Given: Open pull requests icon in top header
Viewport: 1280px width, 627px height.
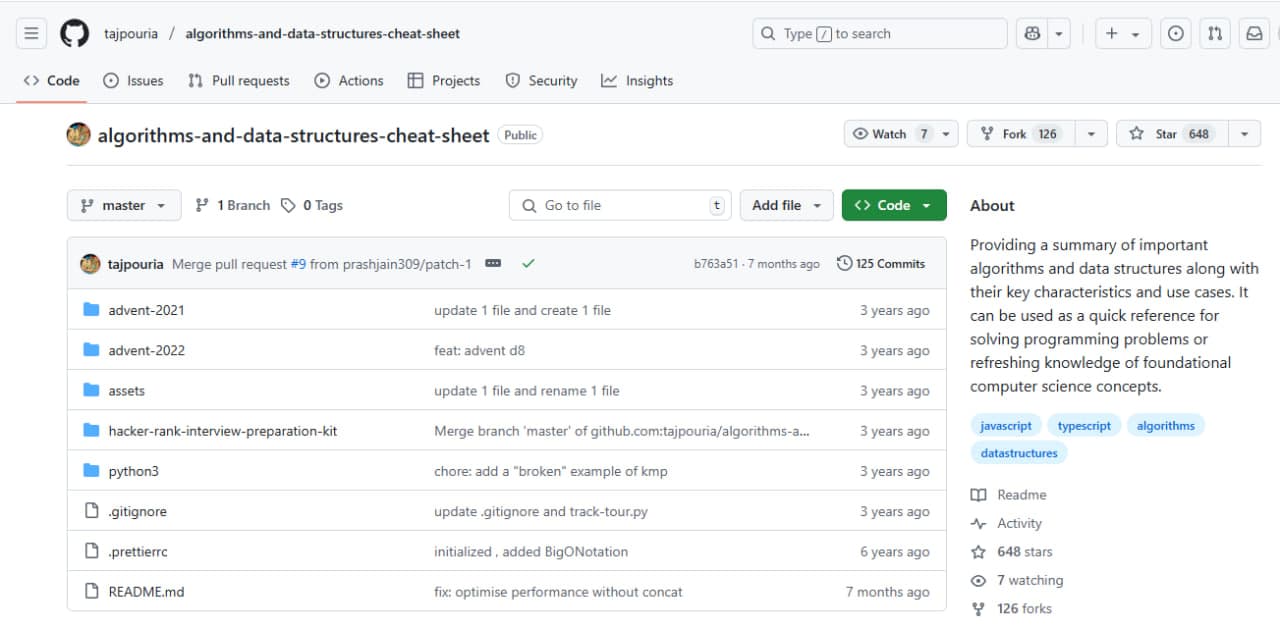Looking at the screenshot, I should coord(1215,33).
